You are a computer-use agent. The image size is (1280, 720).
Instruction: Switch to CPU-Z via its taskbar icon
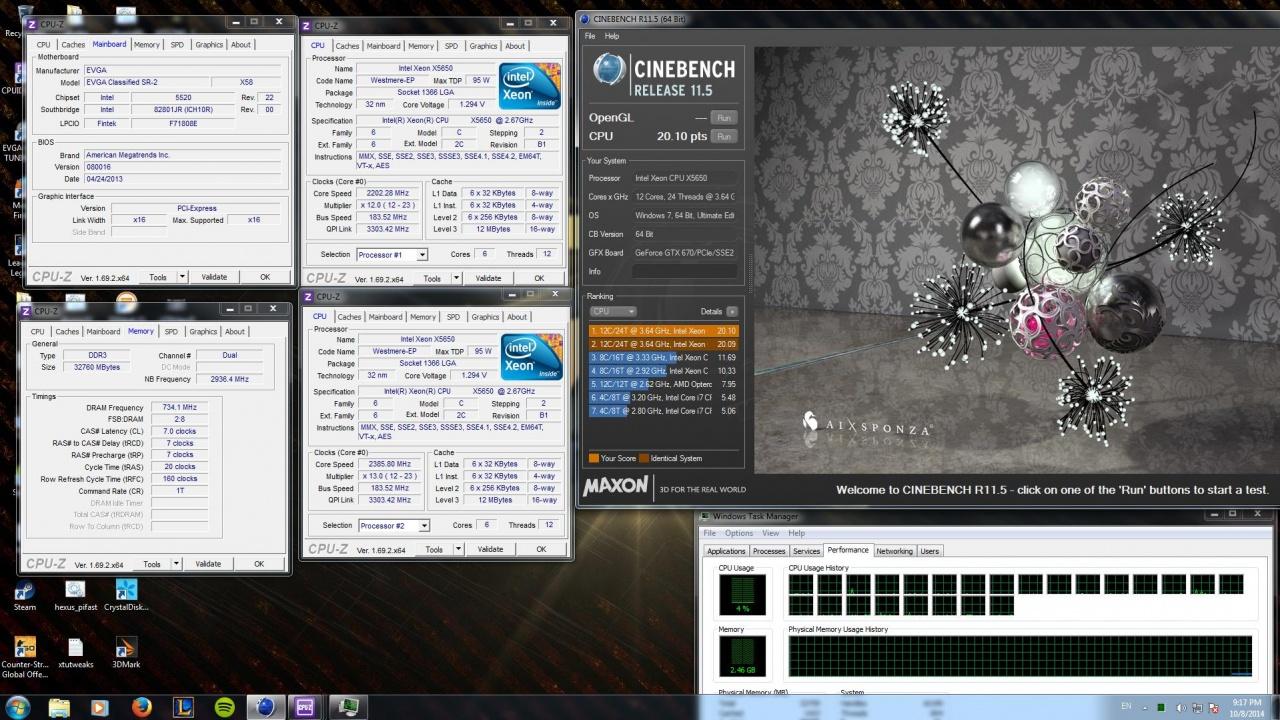pyautogui.click(x=306, y=707)
